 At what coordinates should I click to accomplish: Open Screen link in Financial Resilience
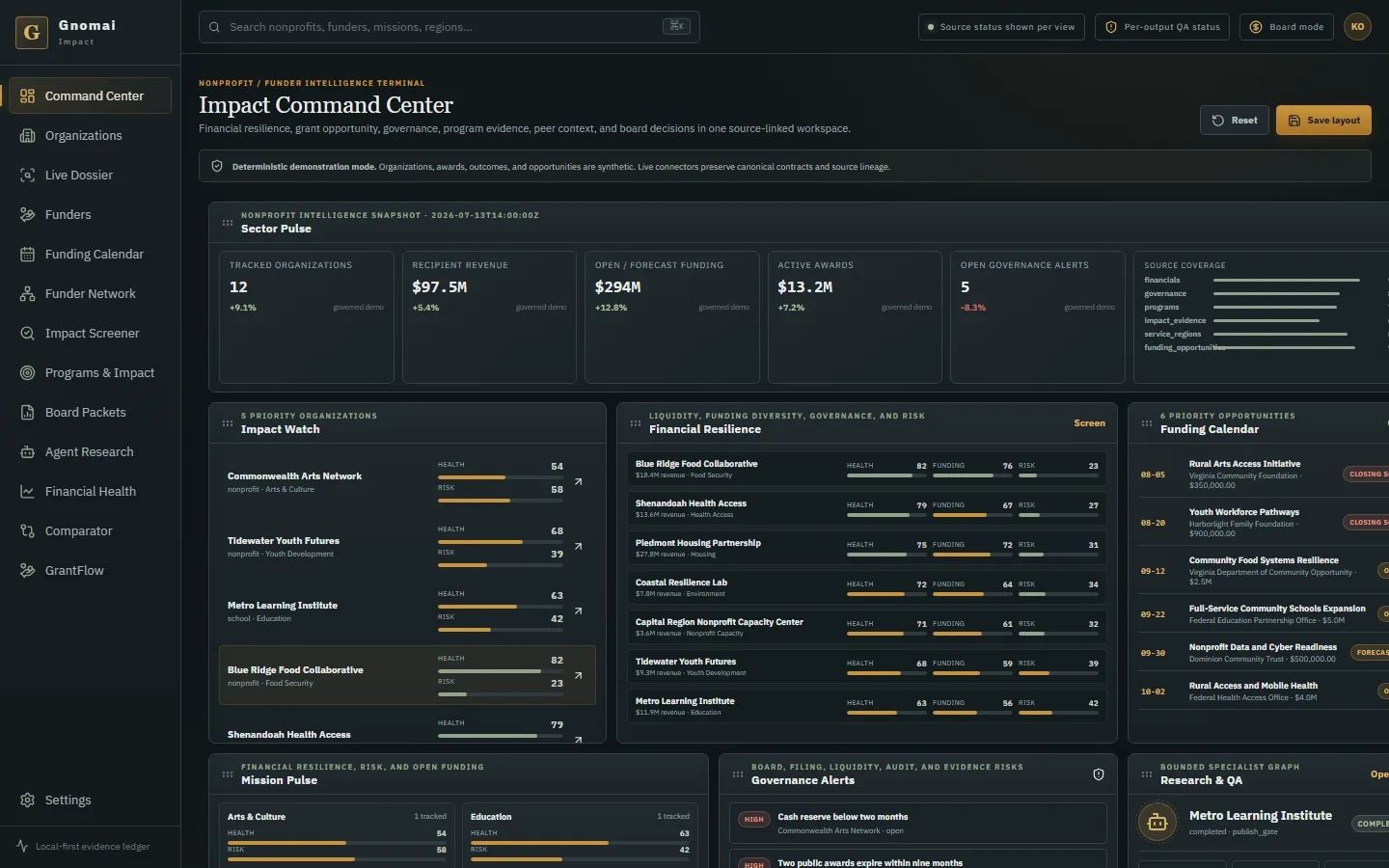(x=1089, y=423)
